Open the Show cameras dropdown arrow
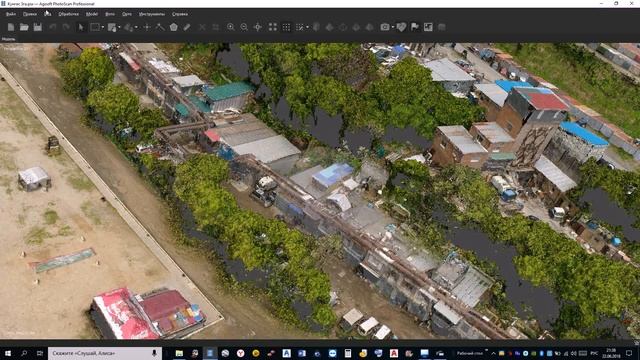Screen dimensions: 640x360 click(x=392, y=27)
